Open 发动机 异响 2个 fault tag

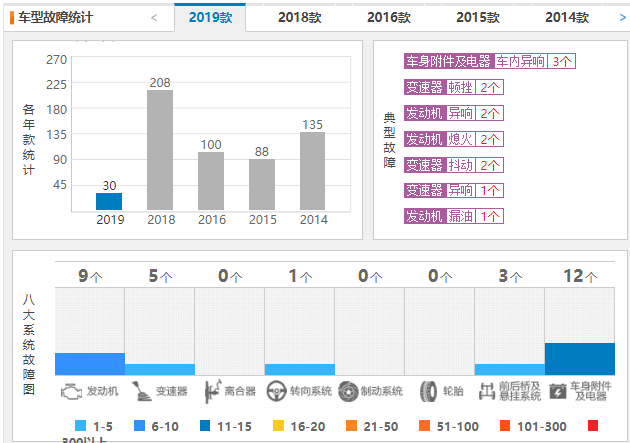click(454, 113)
